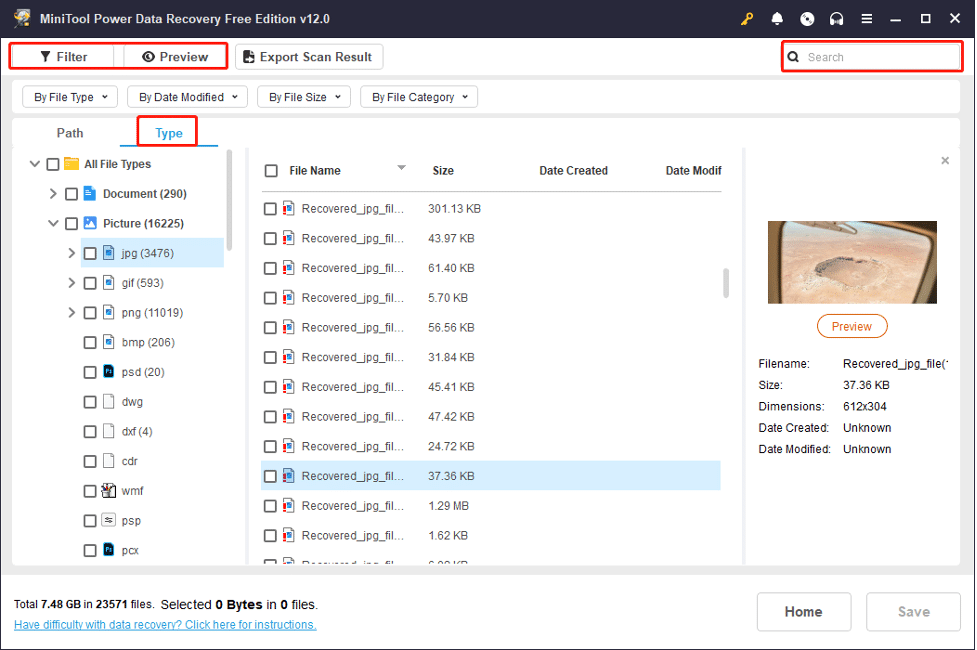
Task: Open notifications via the bell icon
Action: tap(778, 18)
